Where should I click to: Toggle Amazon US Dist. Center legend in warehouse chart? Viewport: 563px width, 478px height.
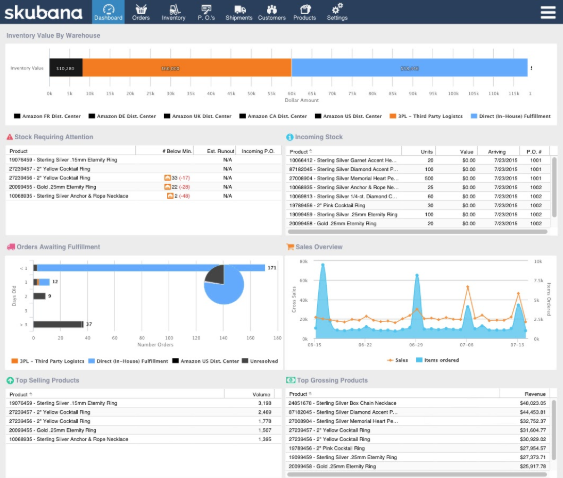349,116
